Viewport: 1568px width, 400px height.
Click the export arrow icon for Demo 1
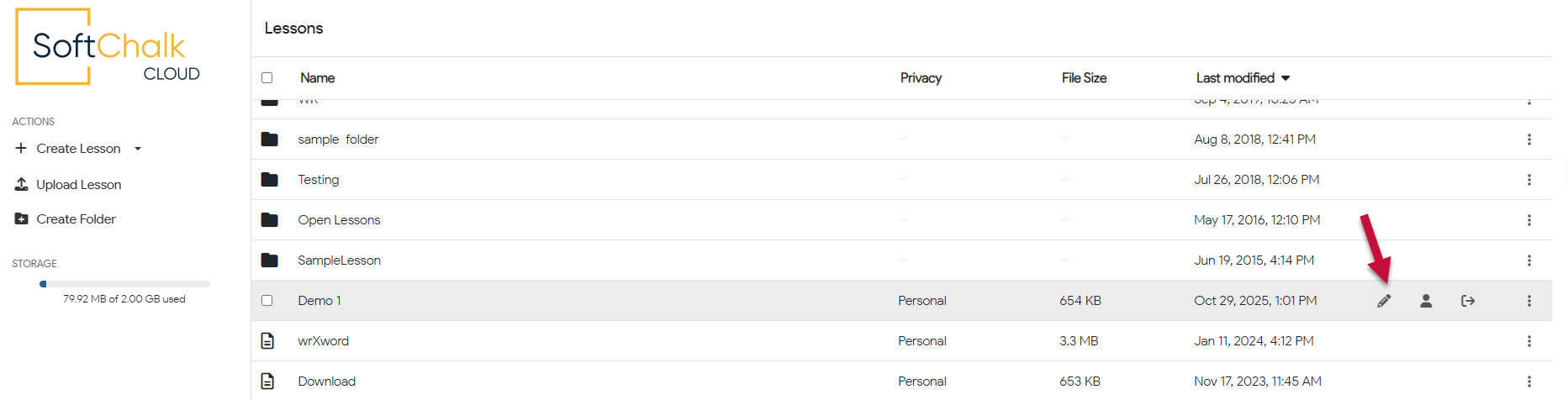pyautogui.click(x=1468, y=301)
